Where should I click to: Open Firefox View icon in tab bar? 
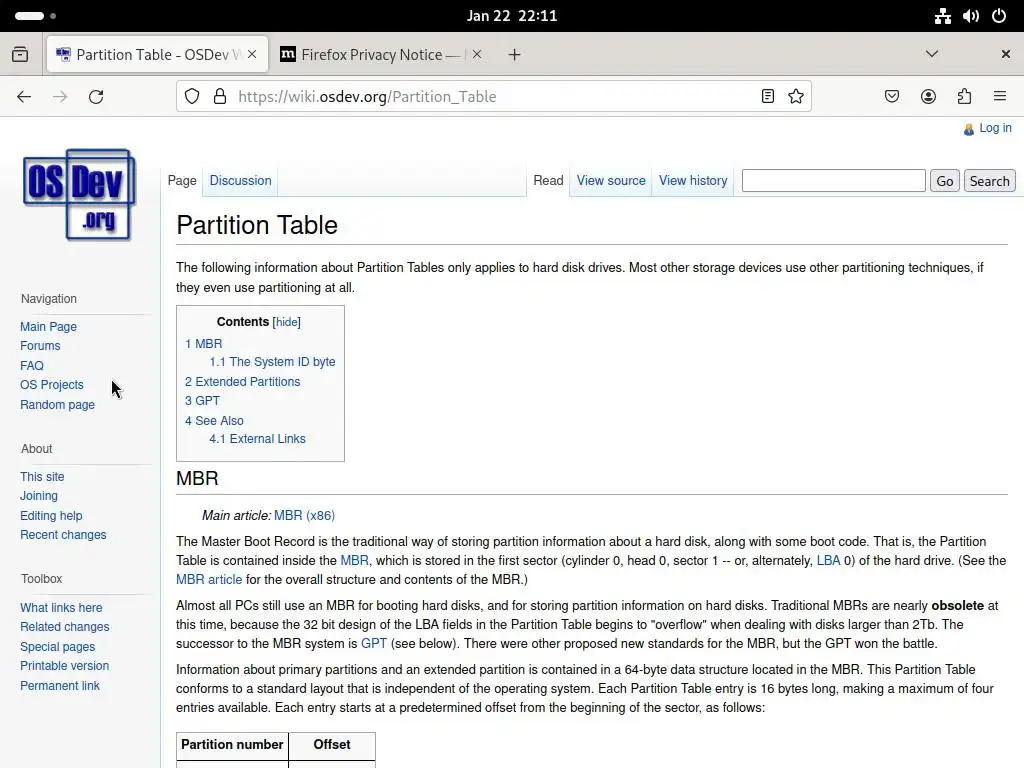tap(20, 54)
